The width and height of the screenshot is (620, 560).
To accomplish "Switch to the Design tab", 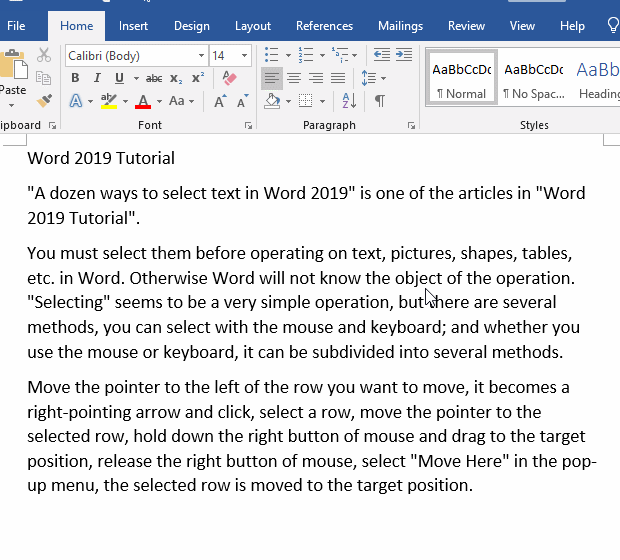I will (x=192, y=26).
